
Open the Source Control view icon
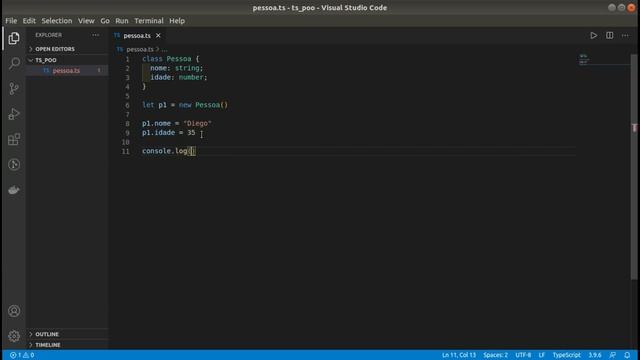click(x=14, y=89)
